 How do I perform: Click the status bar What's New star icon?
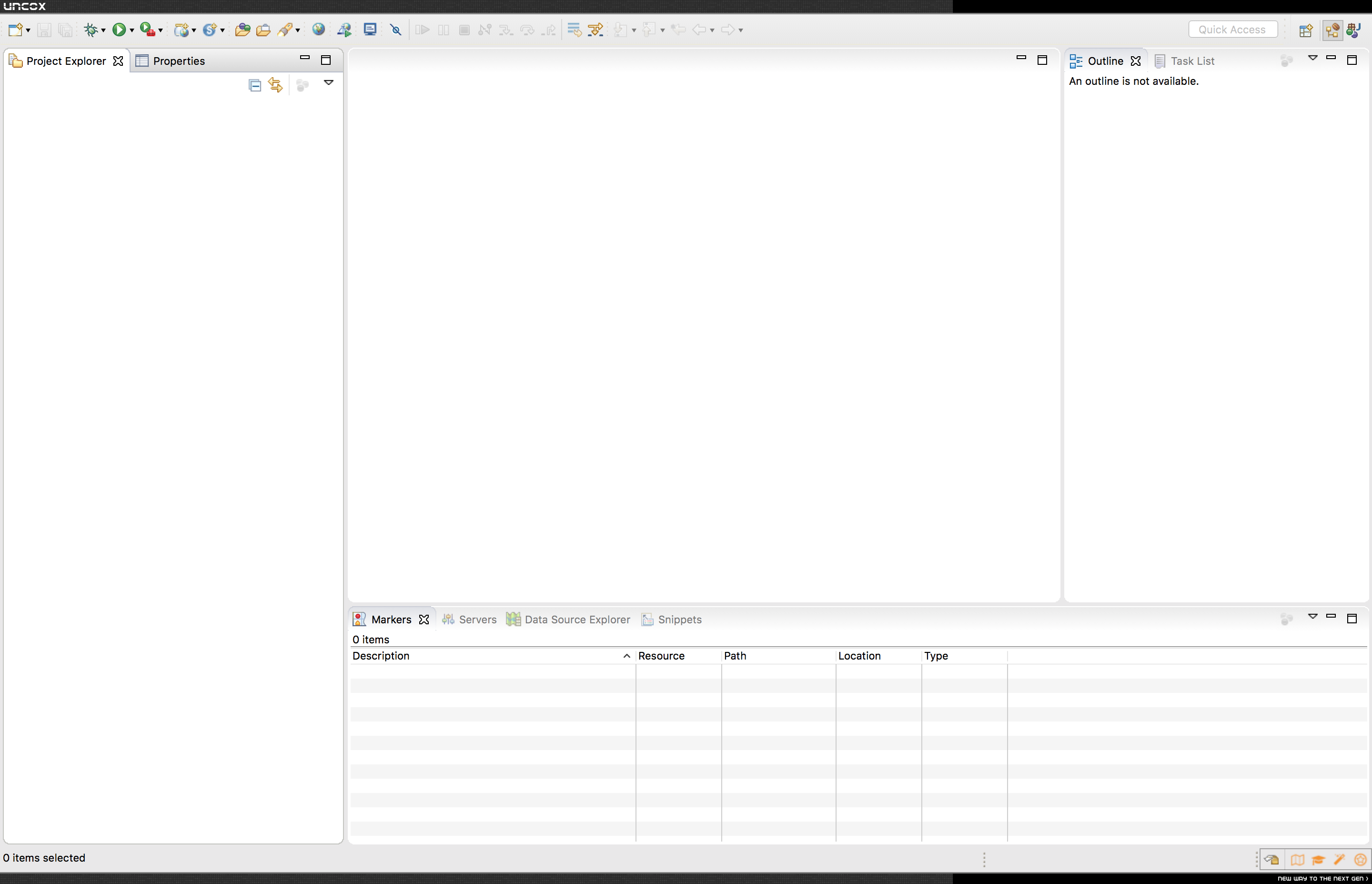click(x=1360, y=860)
